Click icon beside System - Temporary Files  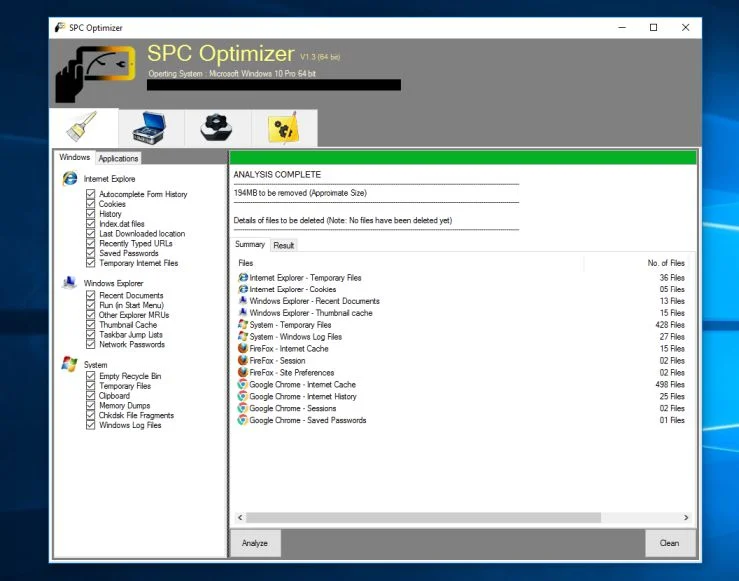(243, 325)
